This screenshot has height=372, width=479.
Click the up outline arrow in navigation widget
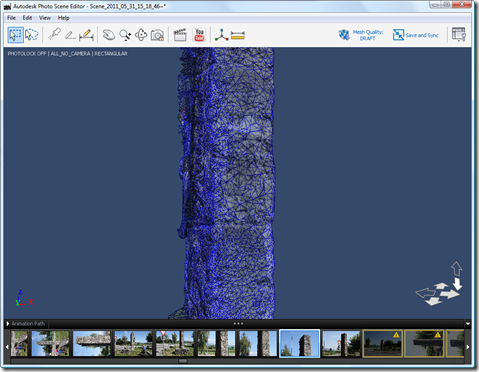click(456, 269)
